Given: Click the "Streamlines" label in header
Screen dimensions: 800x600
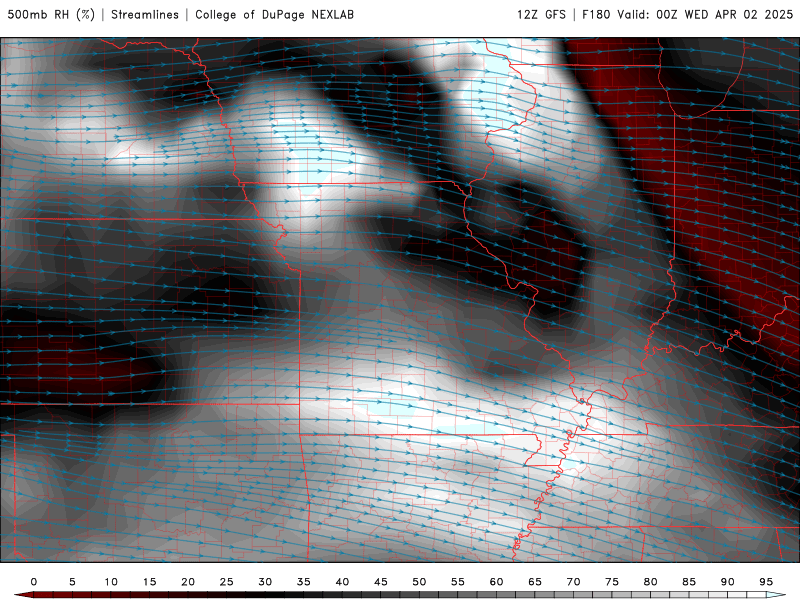Looking at the screenshot, I should [x=145, y=15].
